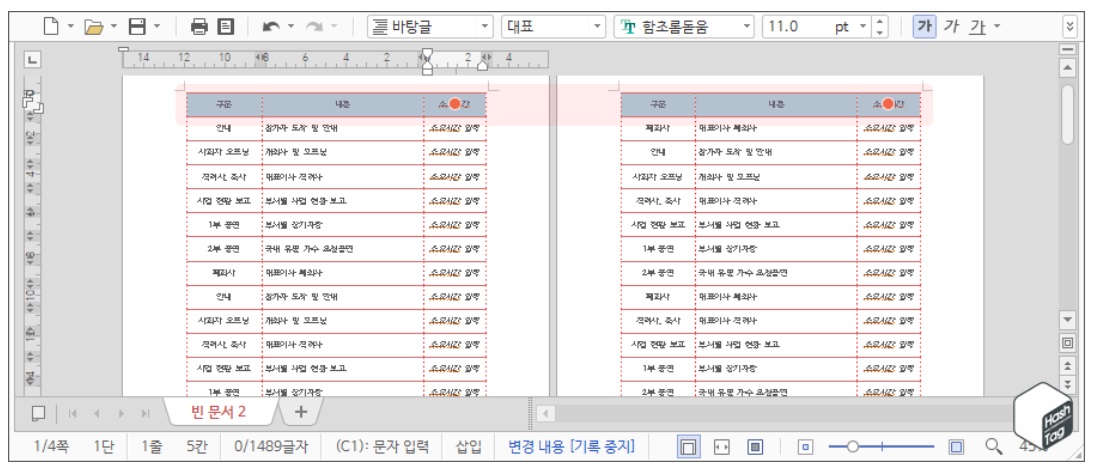Print the document using the printer icon

click(x=199, y=27)
